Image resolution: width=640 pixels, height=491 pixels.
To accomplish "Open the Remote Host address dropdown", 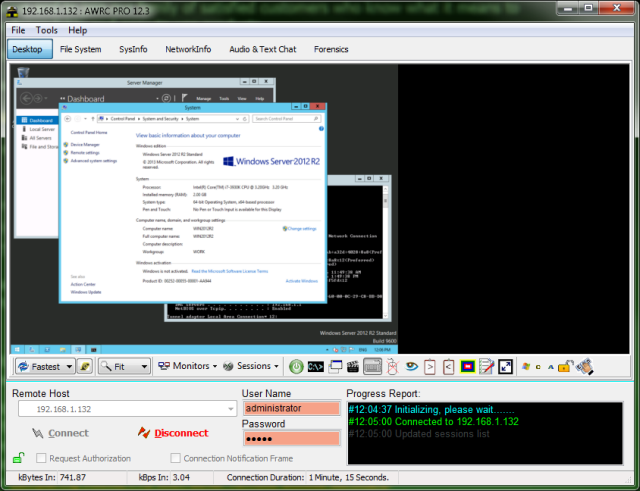I will tap(231, 409).
